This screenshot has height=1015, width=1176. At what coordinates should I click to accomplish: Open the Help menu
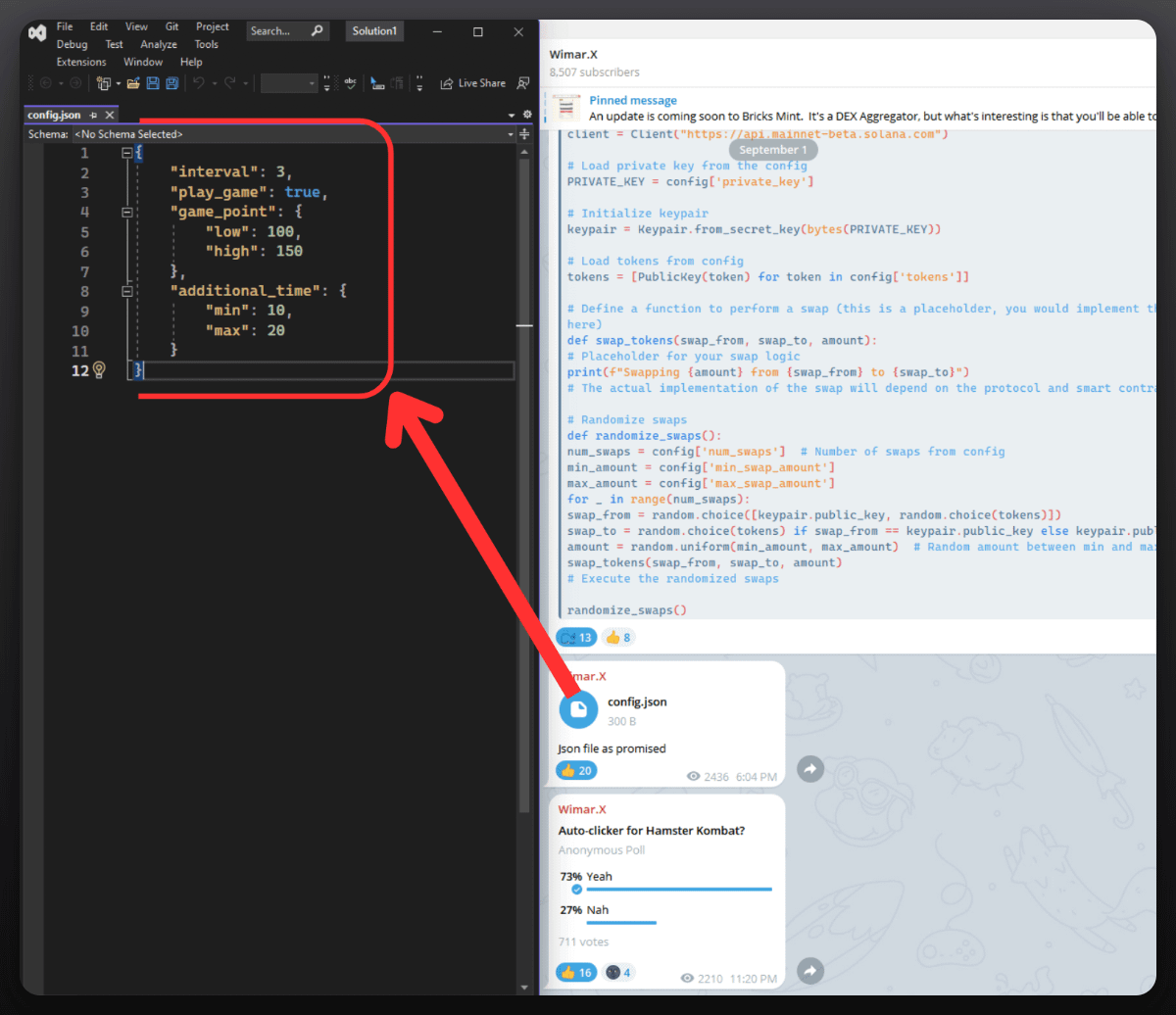[x=191, y=62]
